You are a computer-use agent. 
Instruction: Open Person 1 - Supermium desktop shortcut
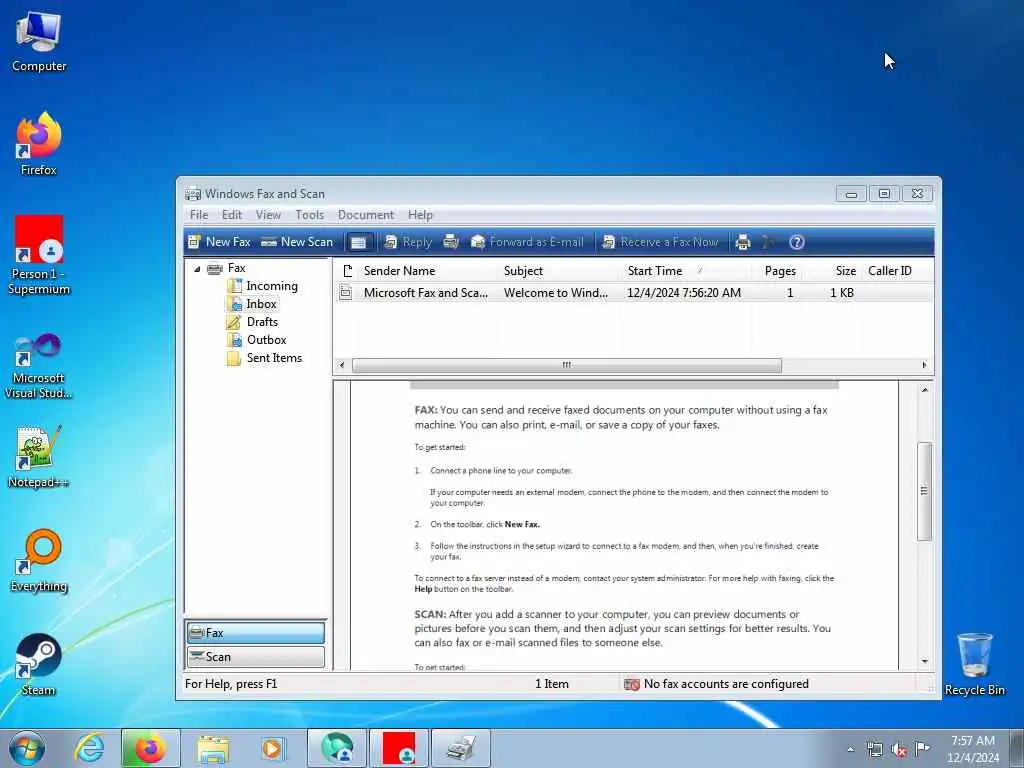pos(39,255)
